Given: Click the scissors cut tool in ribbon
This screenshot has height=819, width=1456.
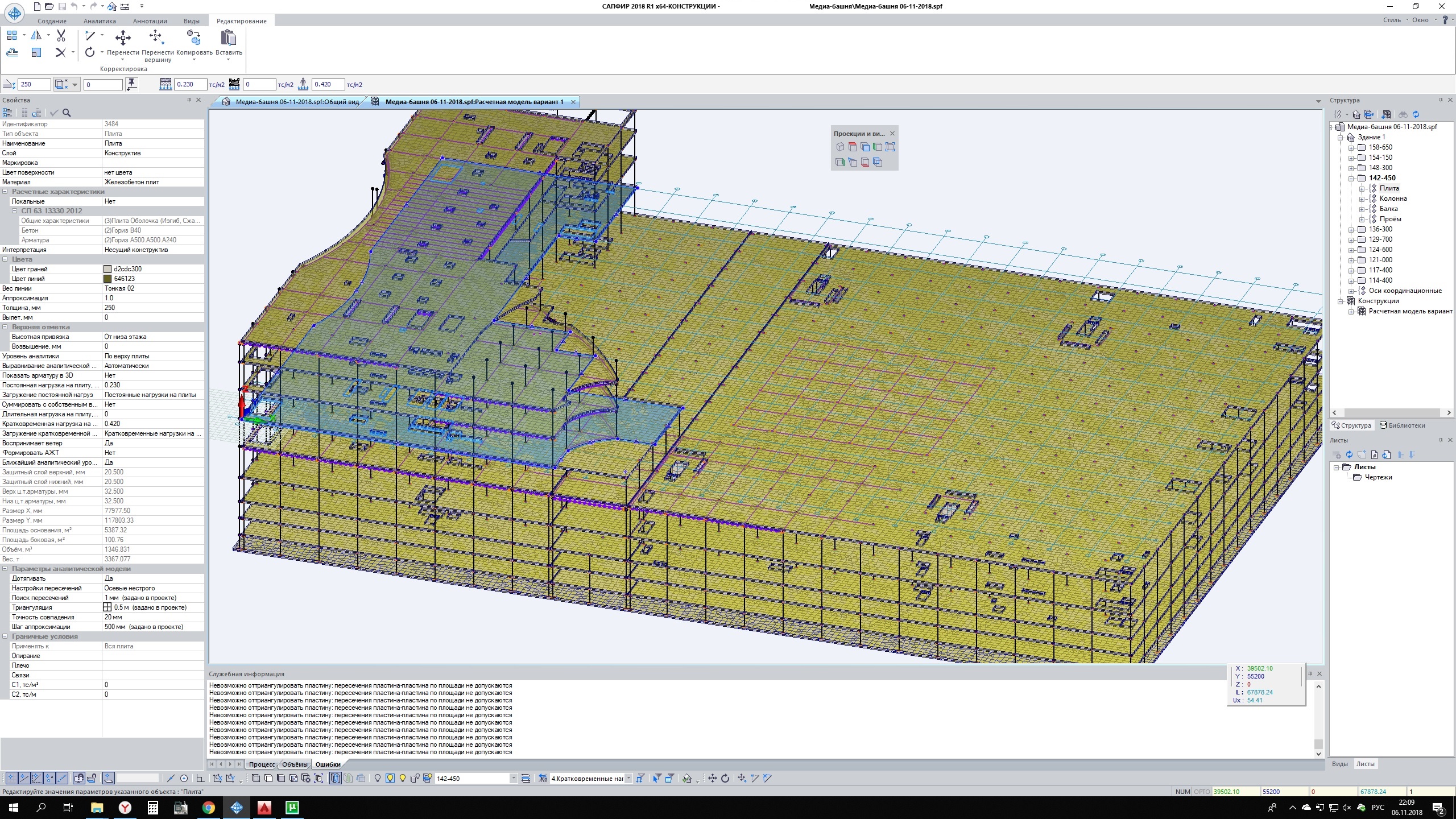Looking at the screenshot, I should point(61,36).
